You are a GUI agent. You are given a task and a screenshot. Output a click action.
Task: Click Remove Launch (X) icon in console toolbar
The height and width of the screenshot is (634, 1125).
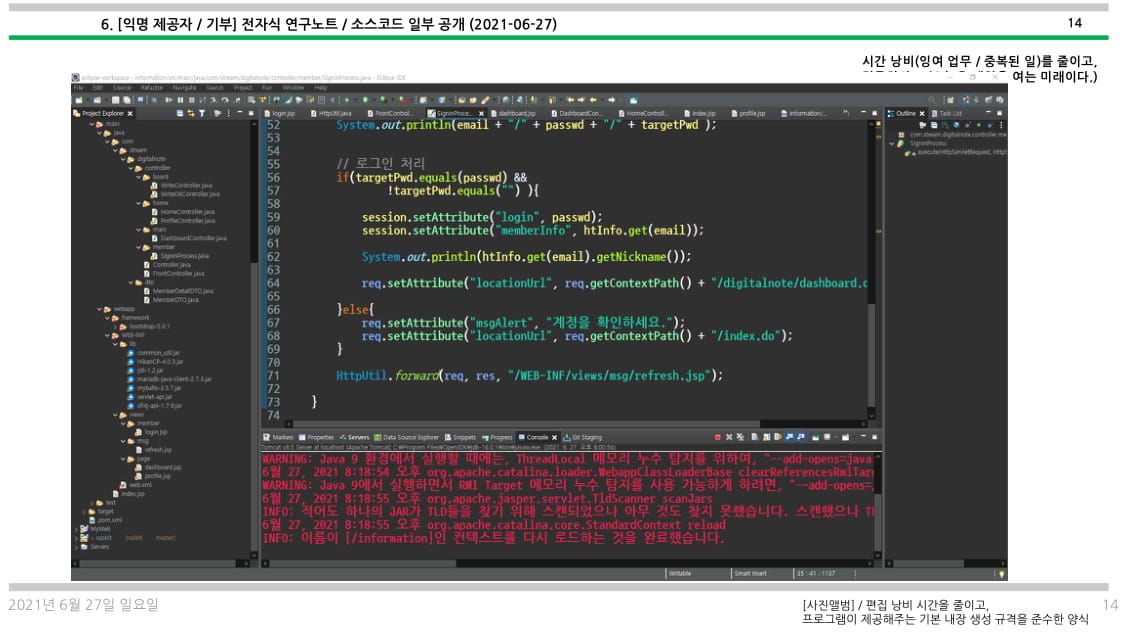729,437
